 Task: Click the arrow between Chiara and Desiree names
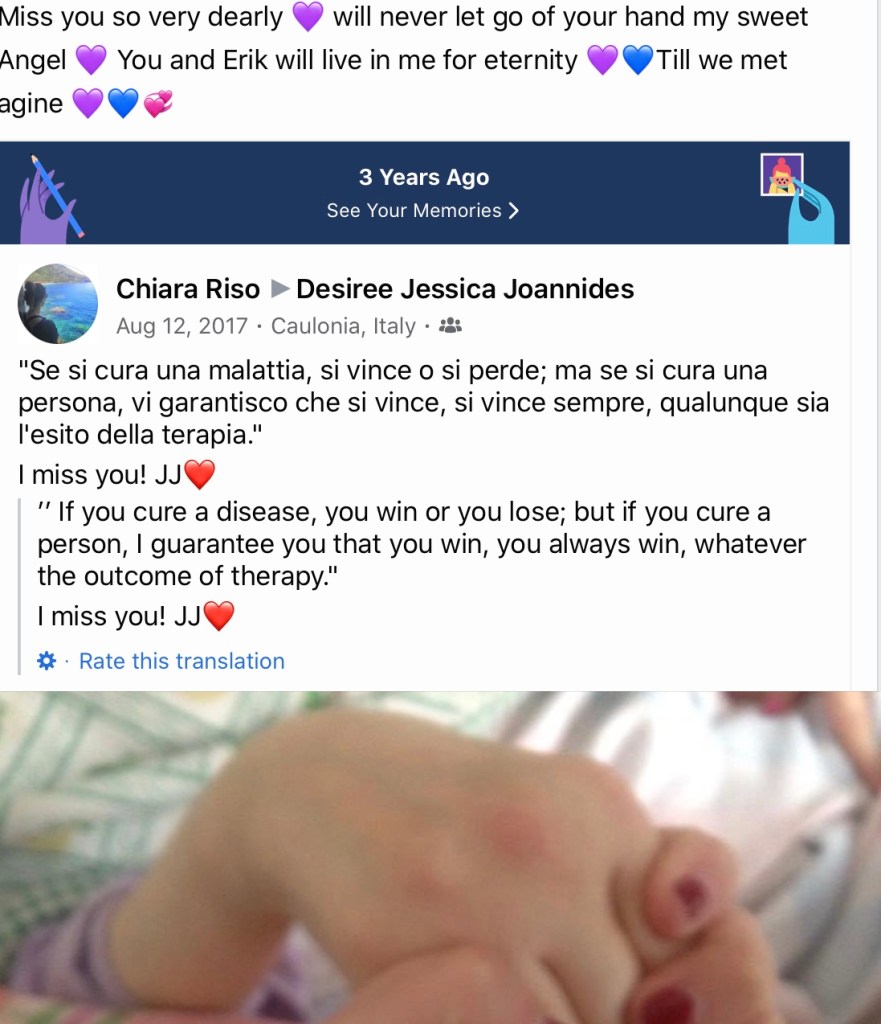point(280,288)
